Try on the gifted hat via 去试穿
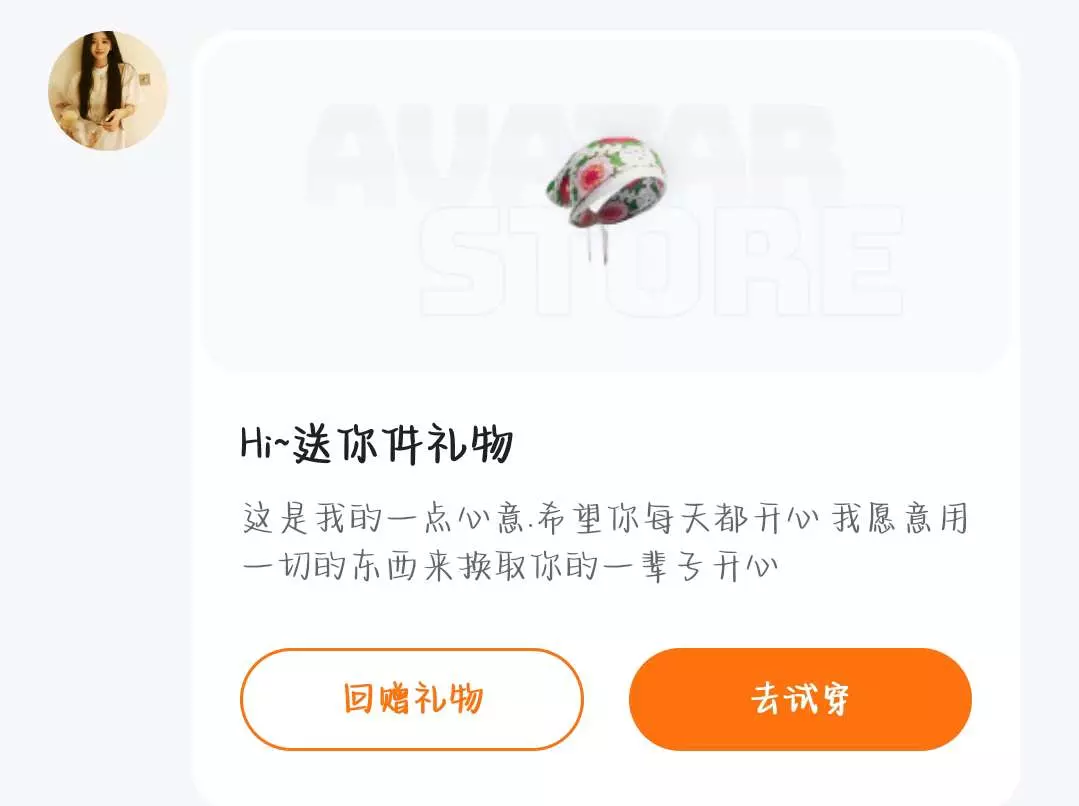 800,699
